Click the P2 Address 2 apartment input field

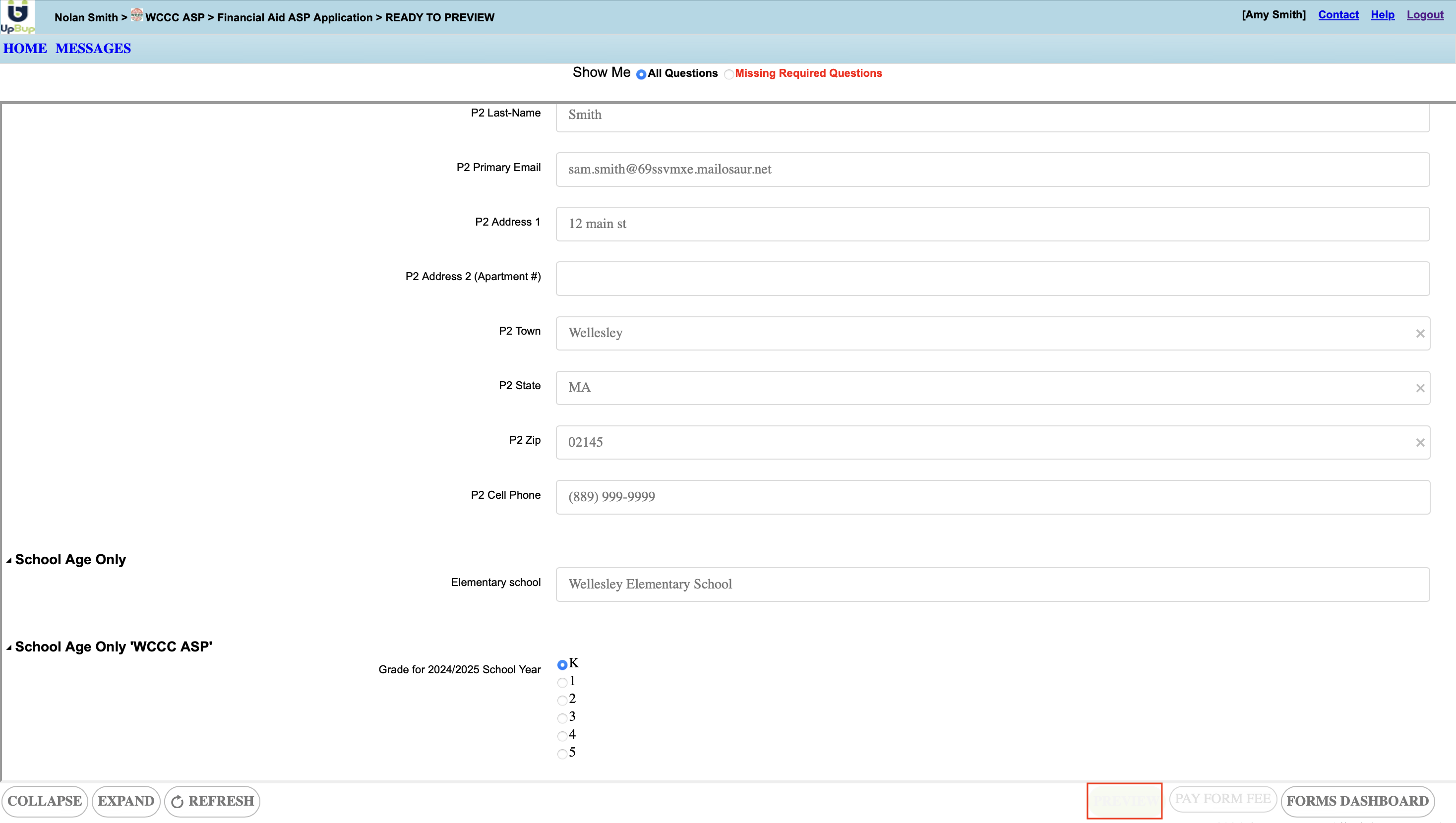pos(992,279)
